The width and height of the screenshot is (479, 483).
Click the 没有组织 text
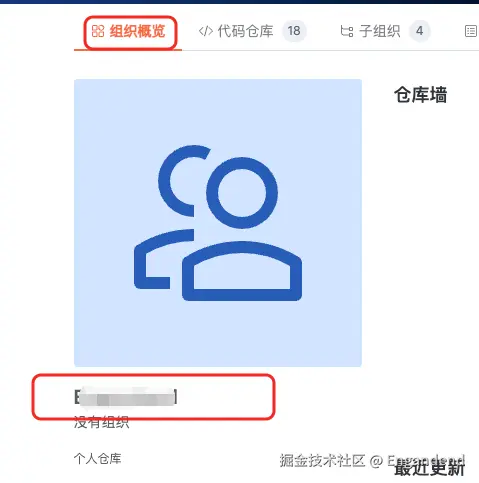tap(101, 422)
